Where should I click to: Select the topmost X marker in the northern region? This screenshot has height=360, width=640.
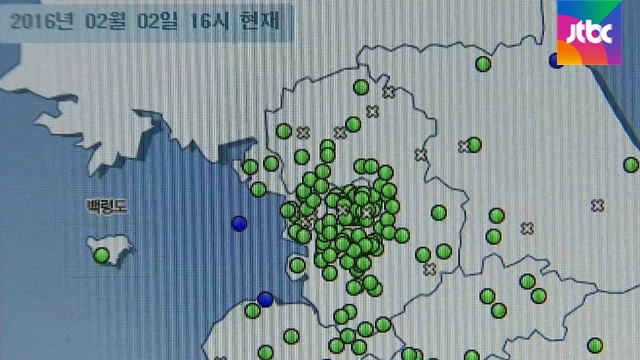click(x=389, y=92)
